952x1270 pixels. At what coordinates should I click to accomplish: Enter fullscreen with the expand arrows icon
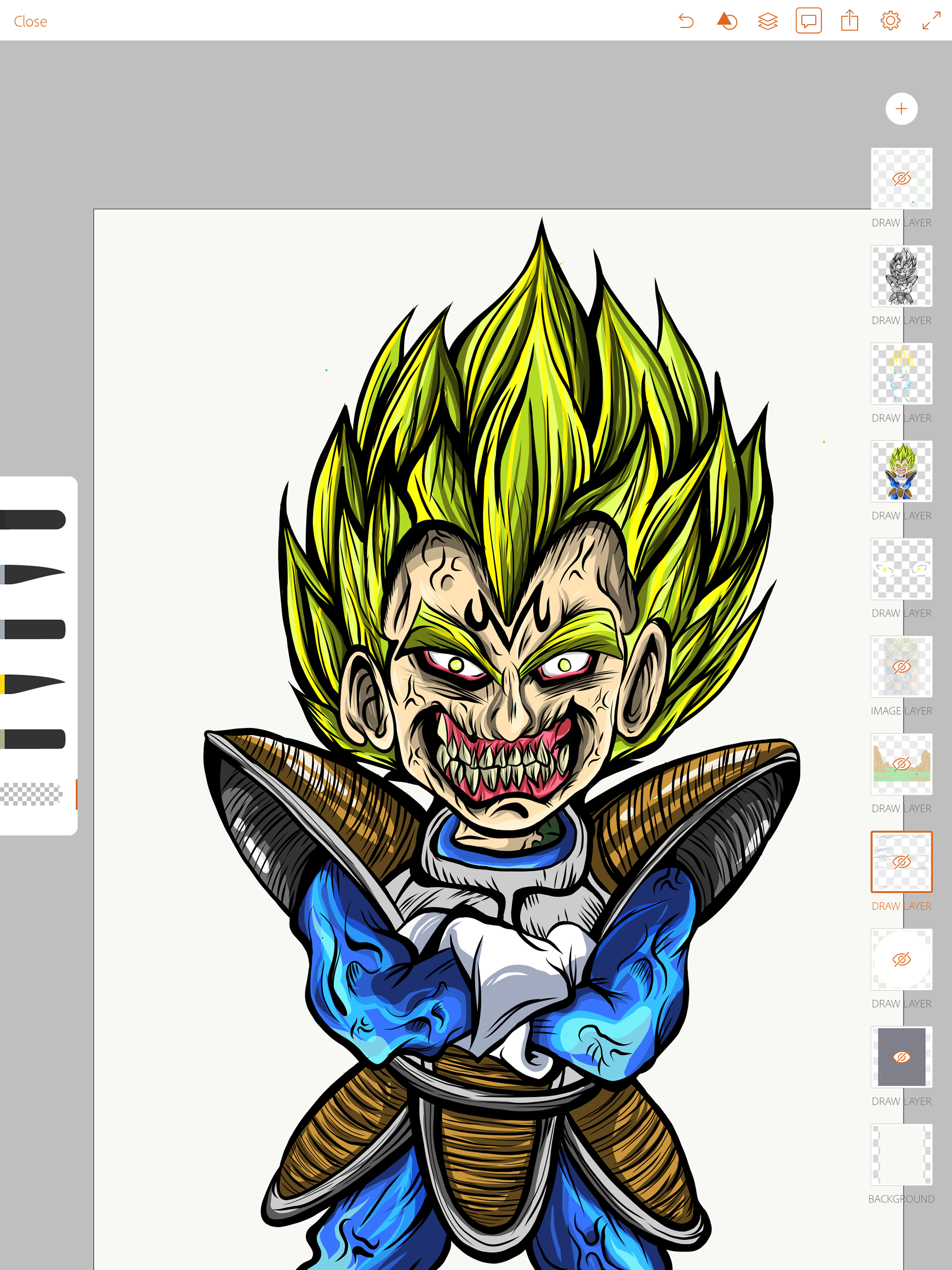931,21
